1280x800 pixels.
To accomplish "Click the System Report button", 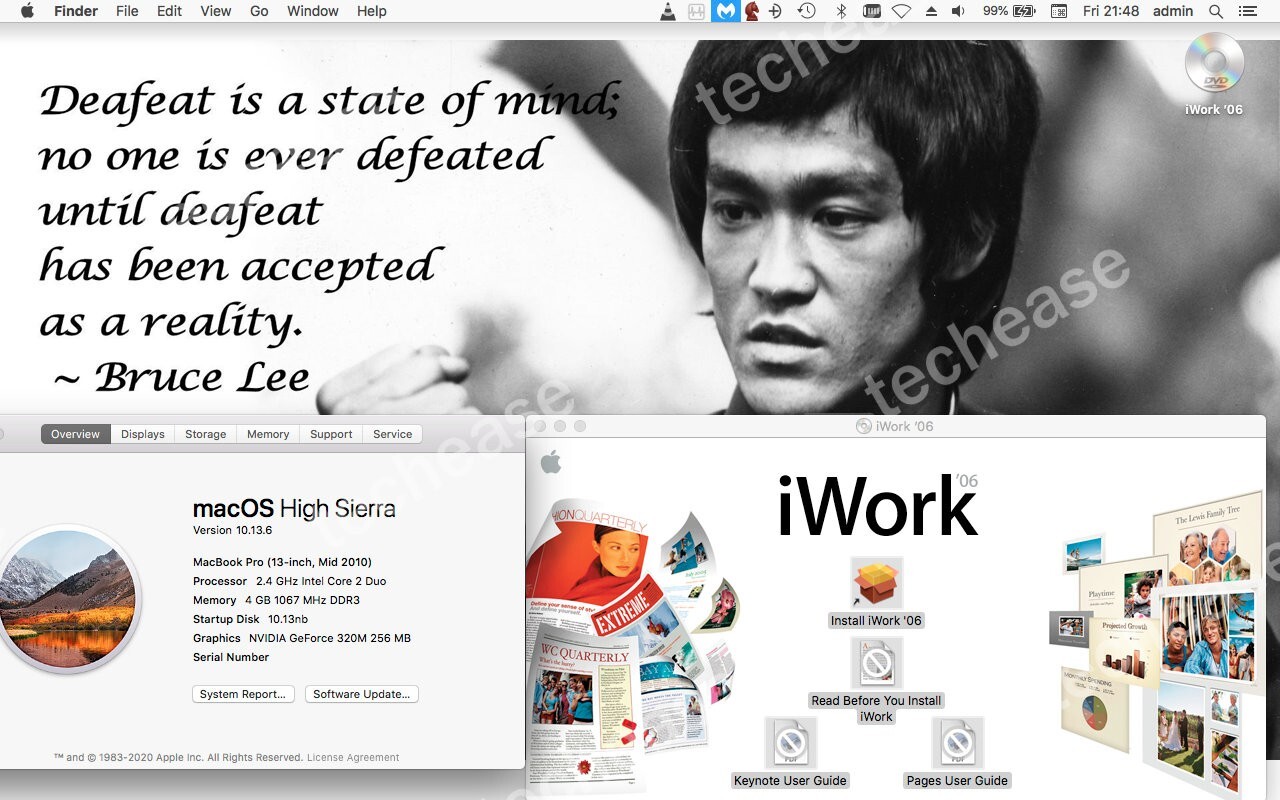I will coord(243,694).
